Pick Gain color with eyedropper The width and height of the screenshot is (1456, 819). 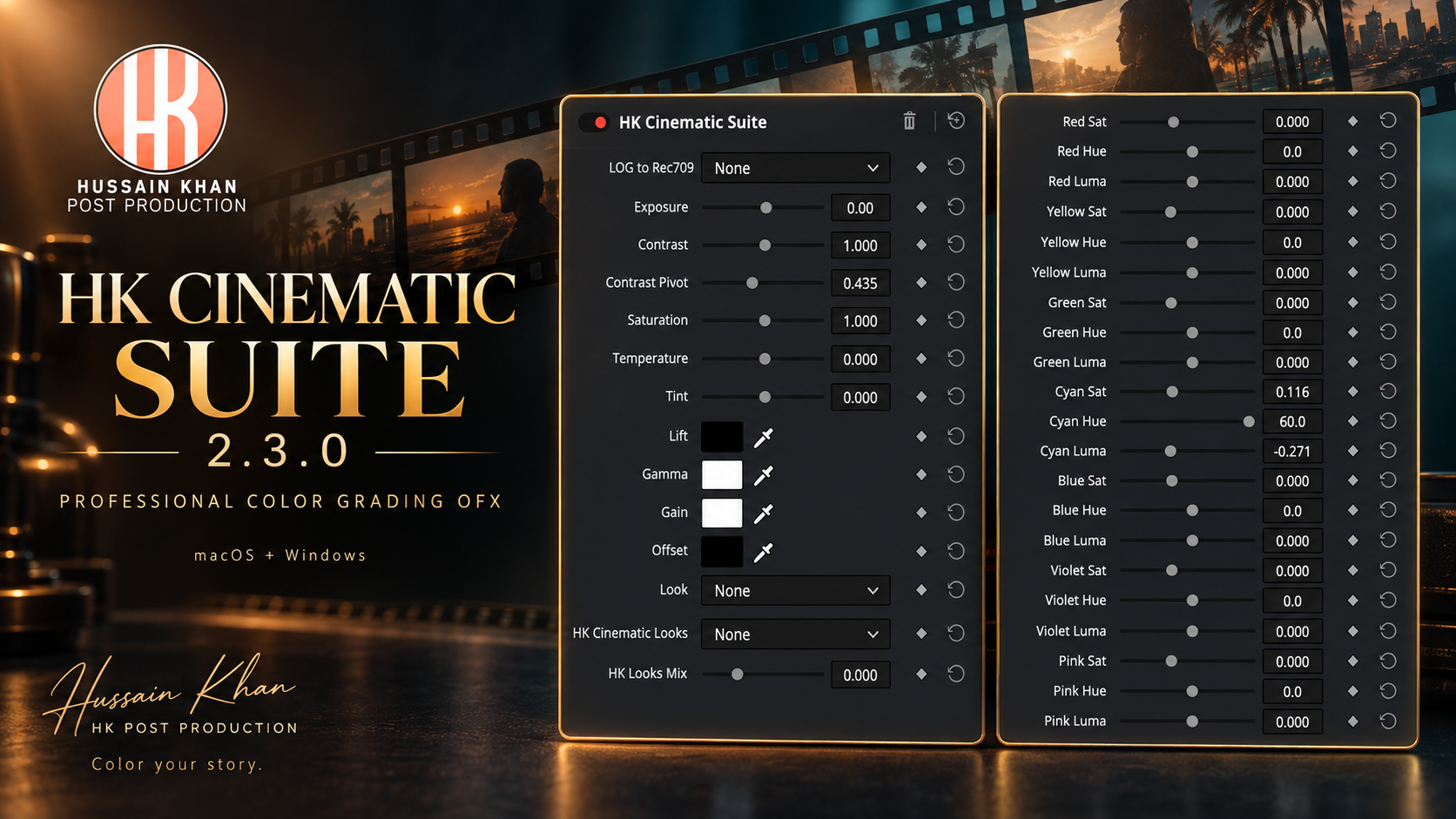(764, 514)
